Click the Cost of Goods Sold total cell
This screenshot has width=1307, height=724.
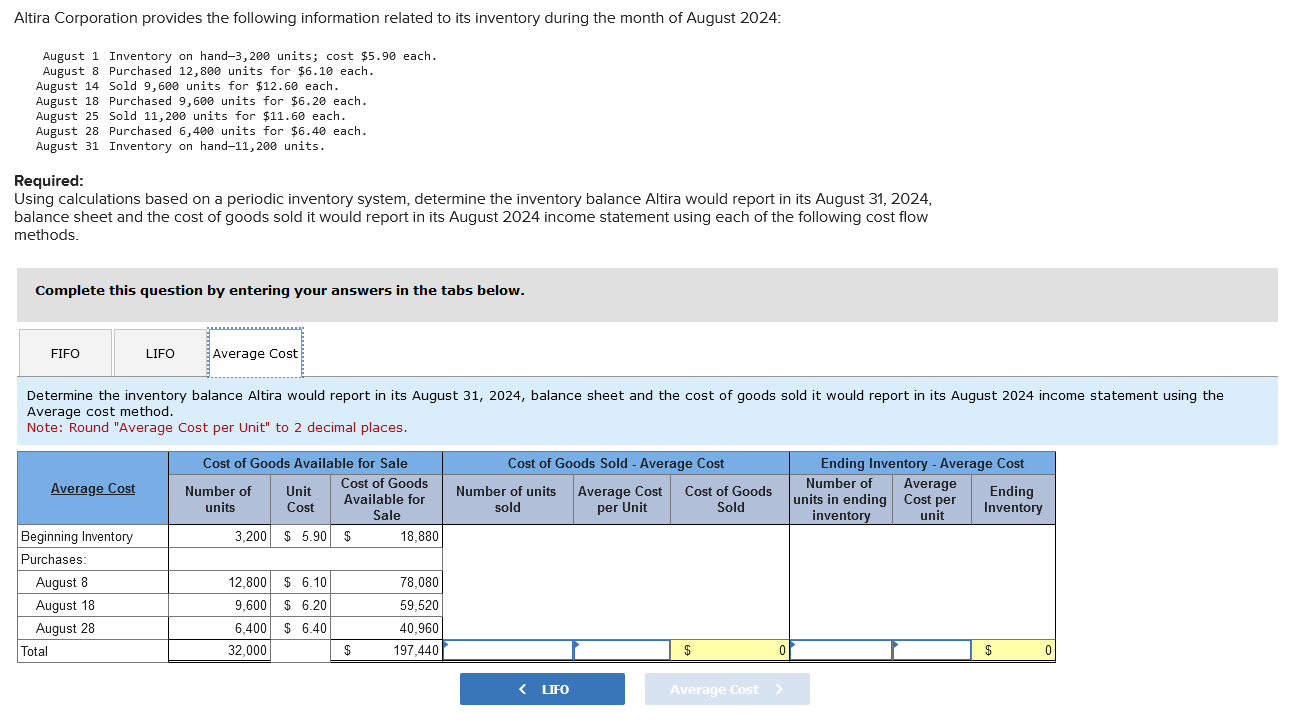click(x=730, y=651)
